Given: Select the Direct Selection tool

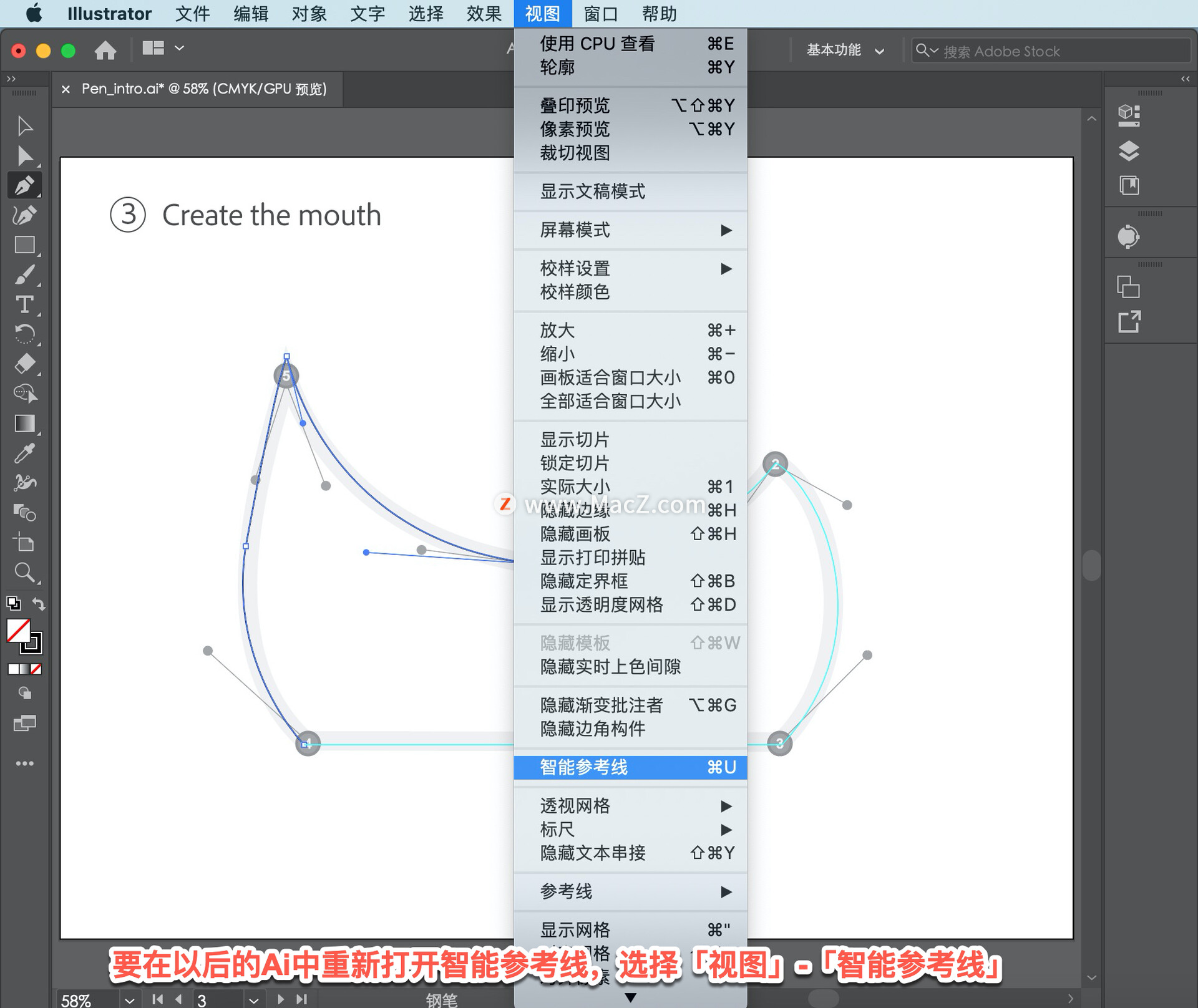Looking at the screenshot, I should coord(25,156).
